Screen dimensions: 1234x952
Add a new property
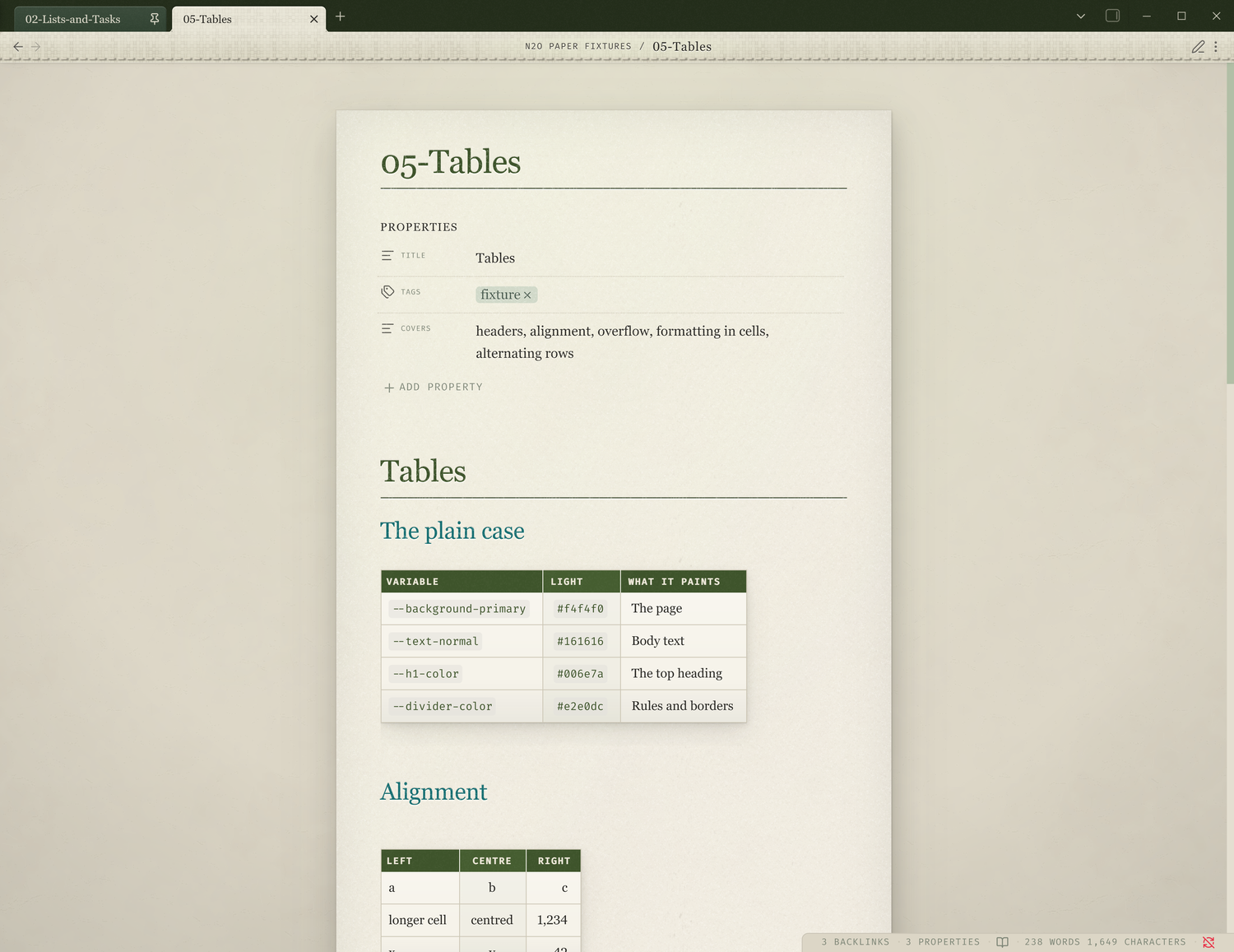pyautogui.click(x=434, y=388)
